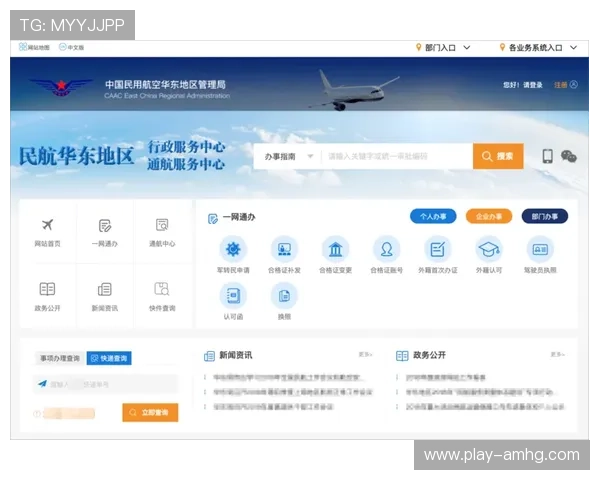Expand the 部门入口 dropdown
Viewport: 600px width, 480px height.
coord(443,47)
